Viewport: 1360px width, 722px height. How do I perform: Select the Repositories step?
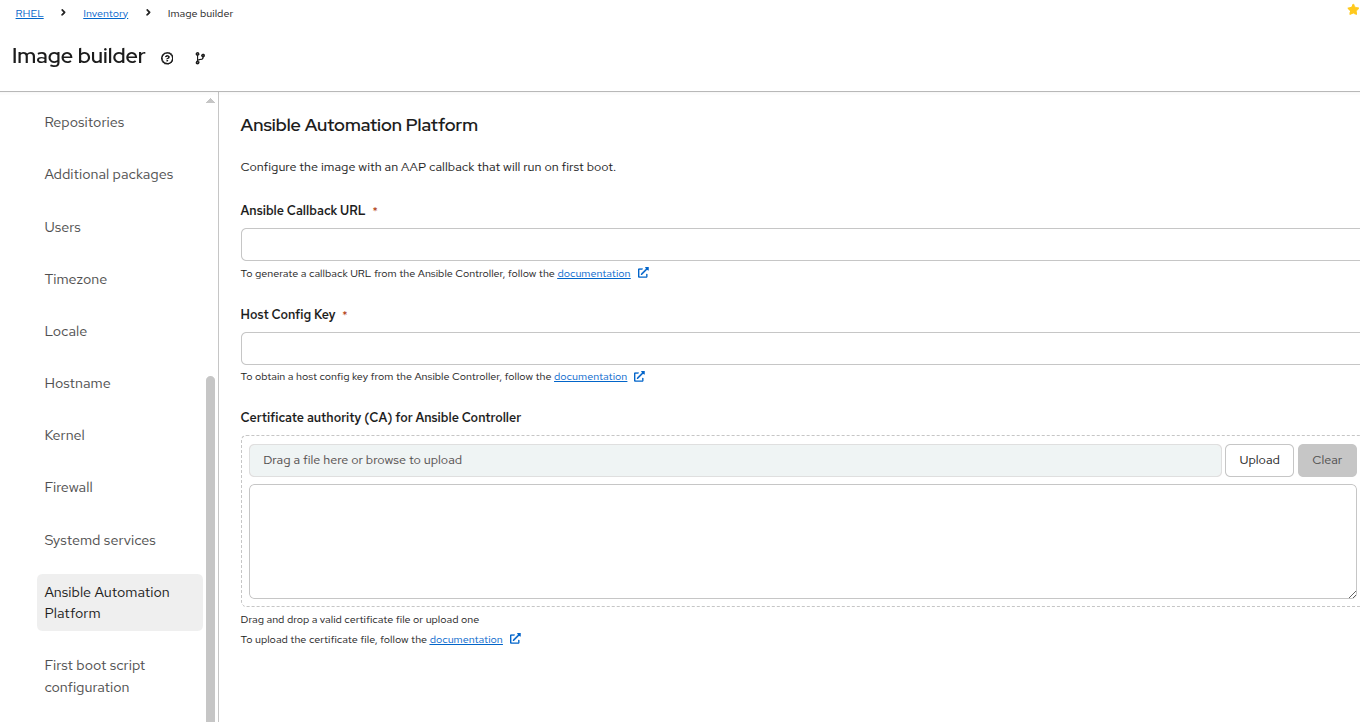point(84,122)
